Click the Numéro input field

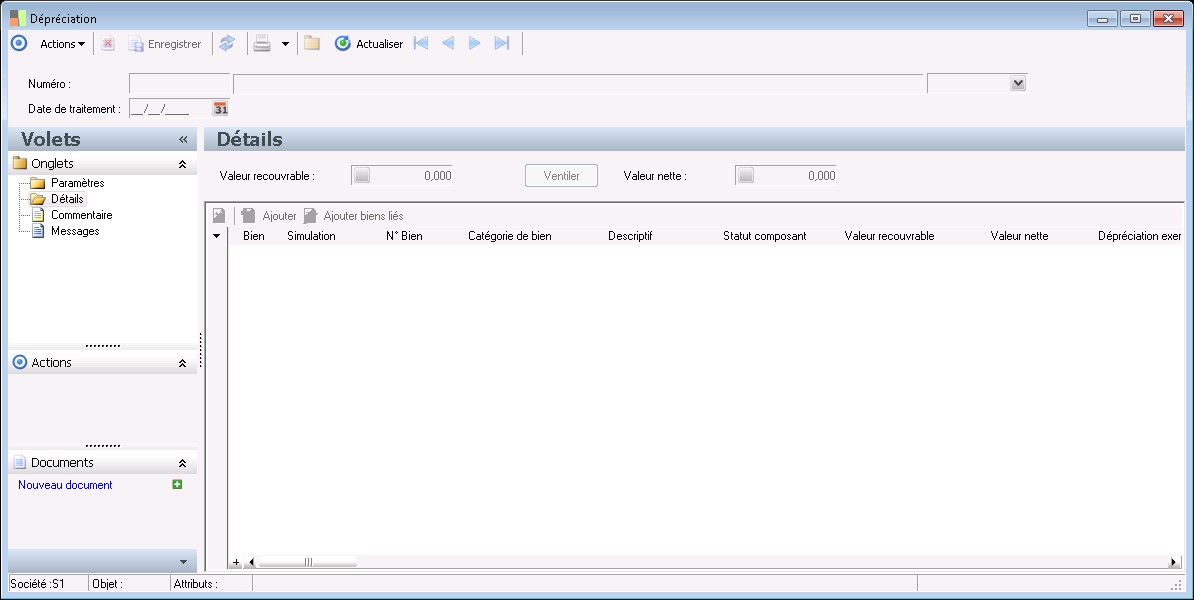coord(180,84)
